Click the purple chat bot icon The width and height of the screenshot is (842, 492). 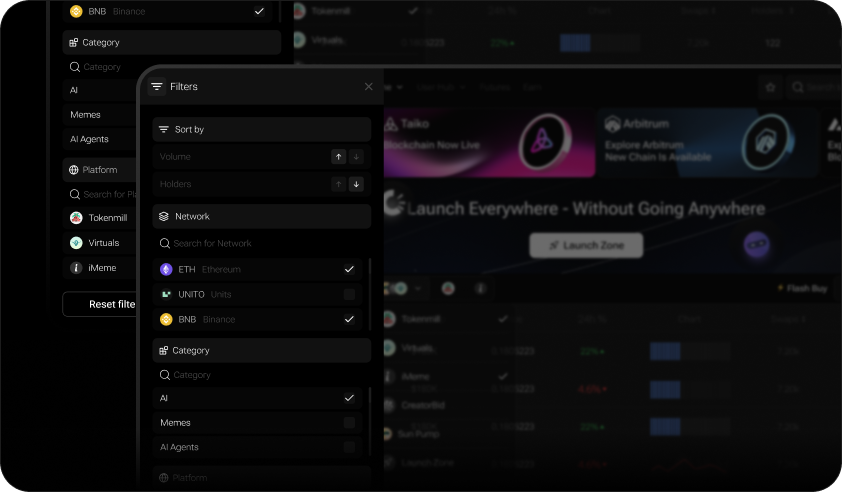click(755, 244)
